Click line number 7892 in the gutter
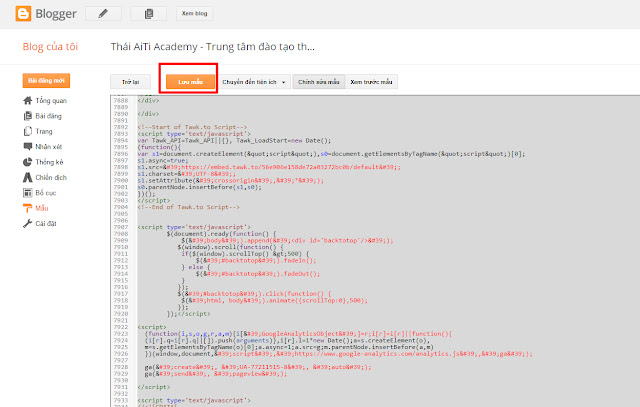Screen dimensions: 640x407 click(x=120, y=127)
